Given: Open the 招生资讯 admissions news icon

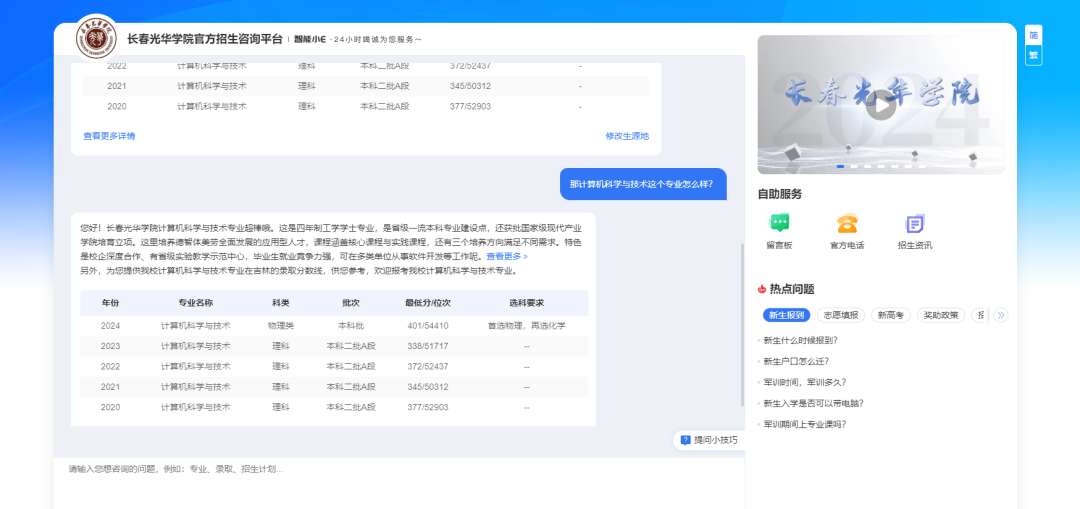Looking at the screenshot, I should pos(915,224).
